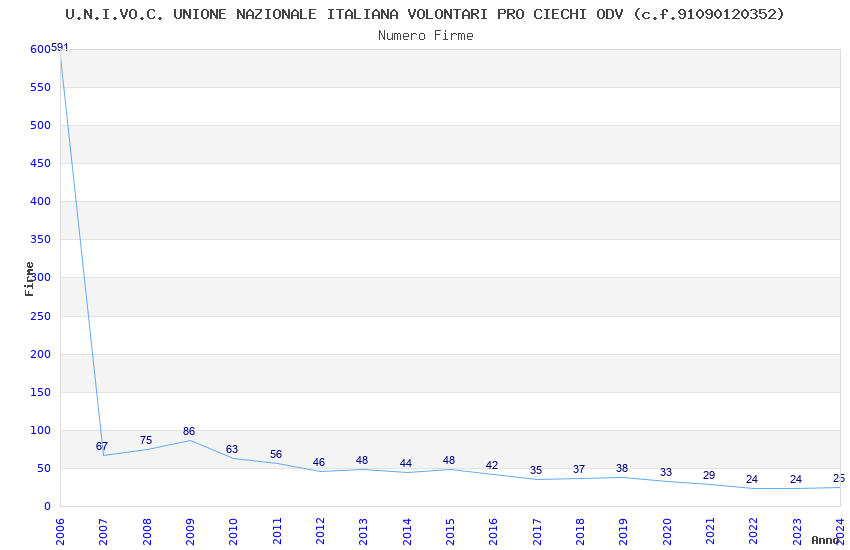
Task: Select the 37 data point label
Action: (x=579, y=469)
